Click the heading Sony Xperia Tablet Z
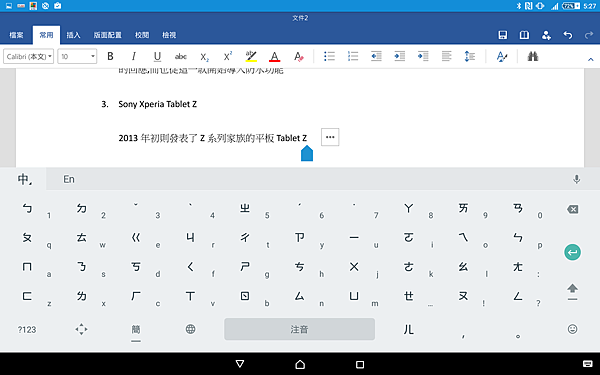 coord(157,104)
